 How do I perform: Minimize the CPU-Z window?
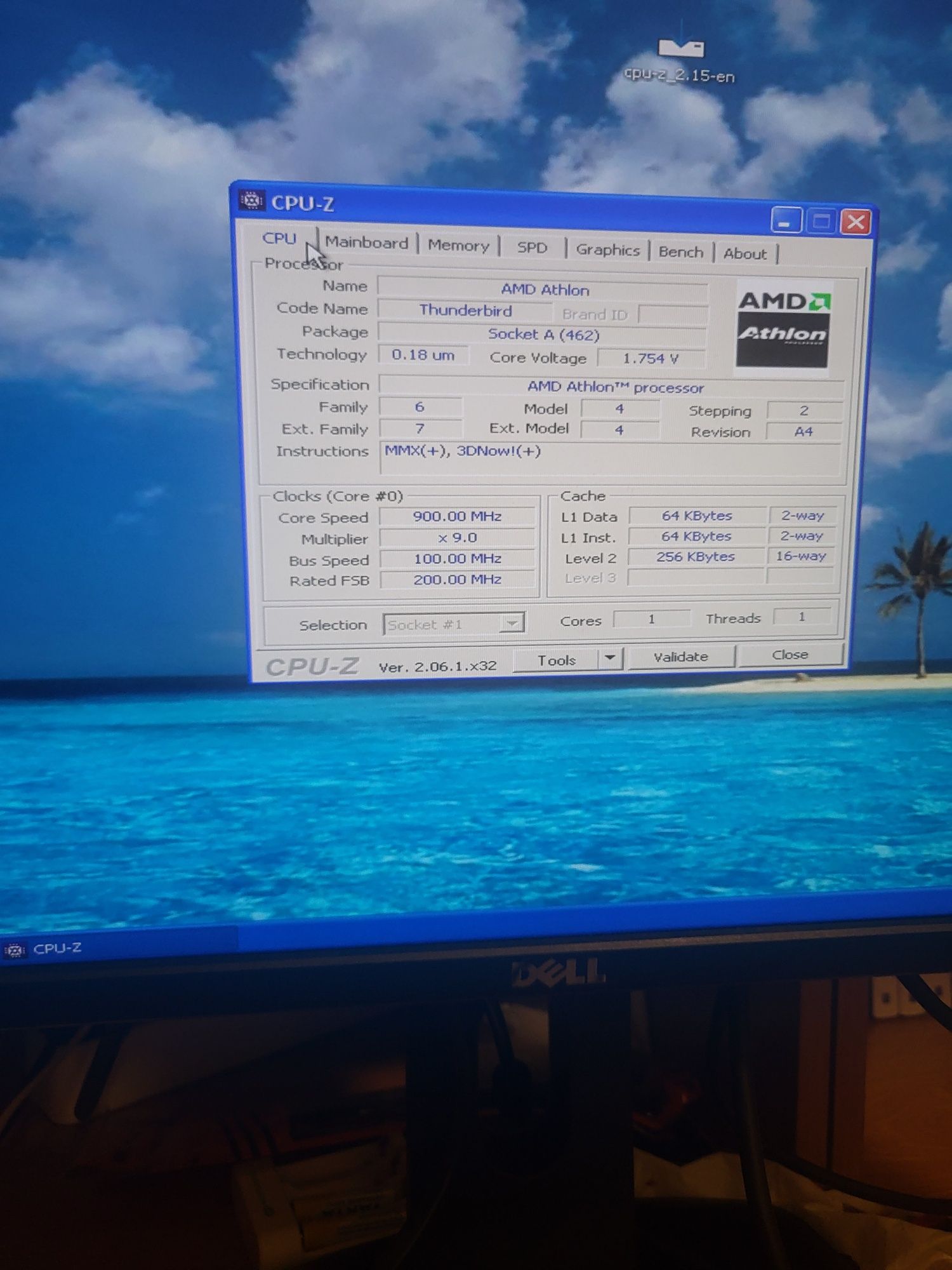[786, 220]
